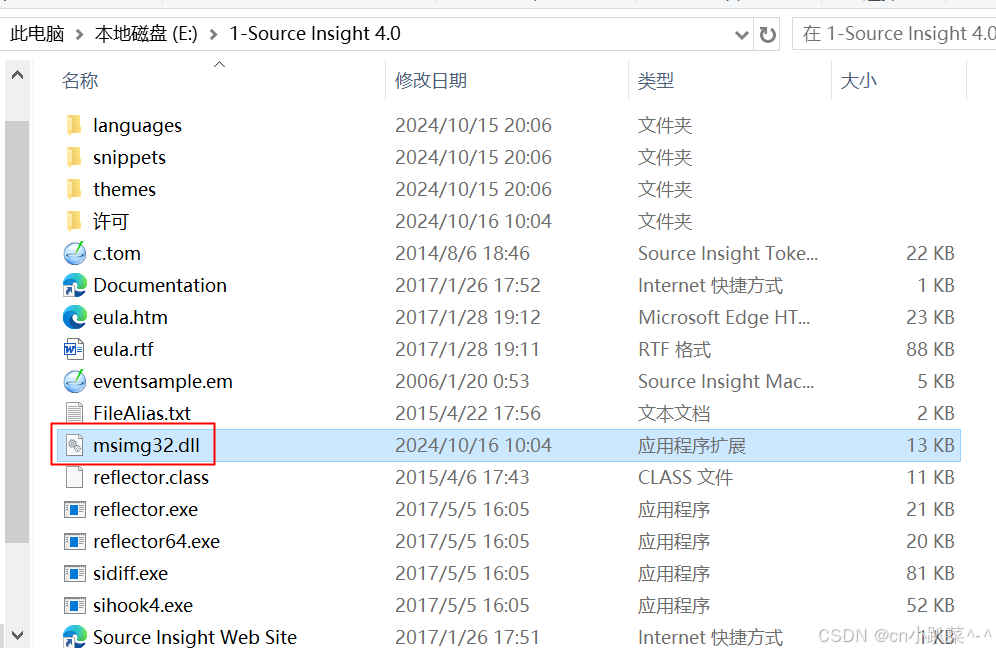Click the scrollbar up arrow
Image resolution: width=996 pixels, height=653 pixels.
(x=17, y=76)
